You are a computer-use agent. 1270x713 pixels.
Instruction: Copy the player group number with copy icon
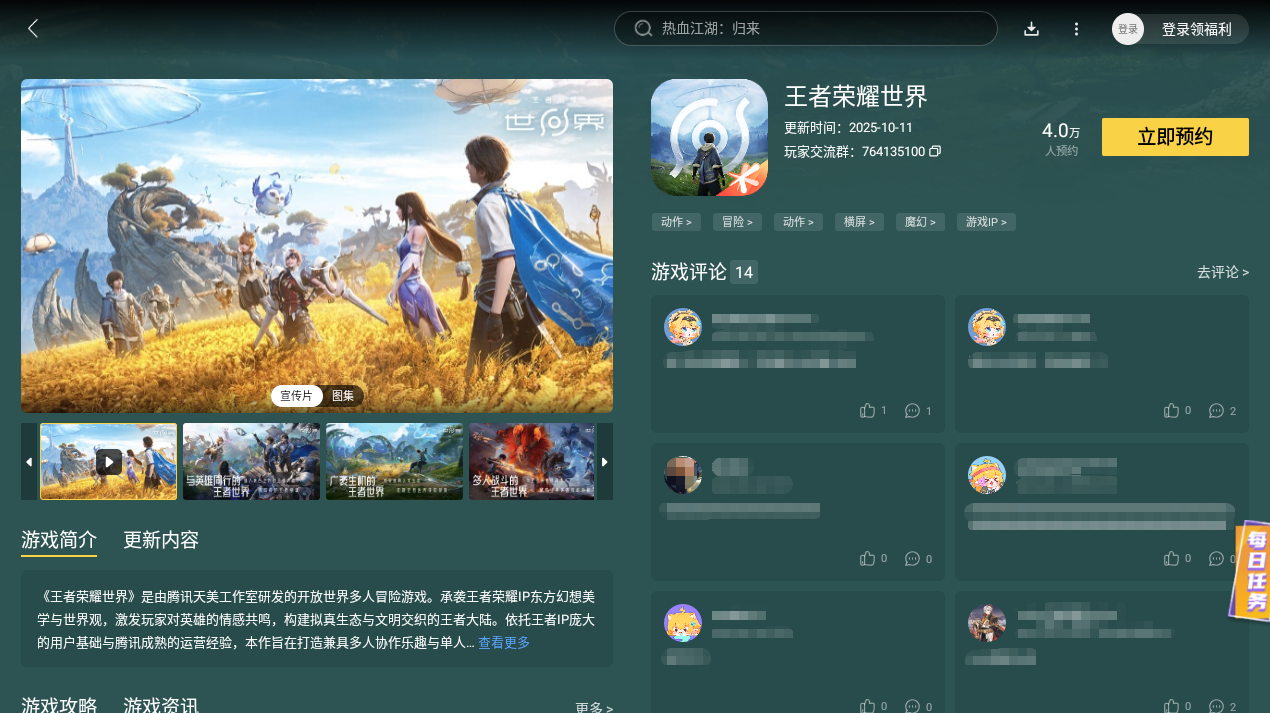pyautogui.click(x=936, y=152)
